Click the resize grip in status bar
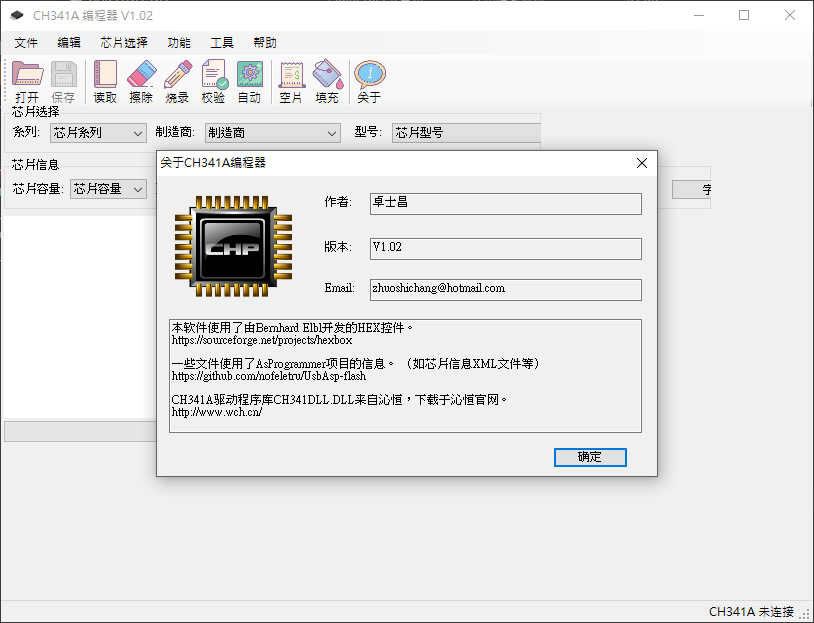Screen dimensions: 814x623 804,614
